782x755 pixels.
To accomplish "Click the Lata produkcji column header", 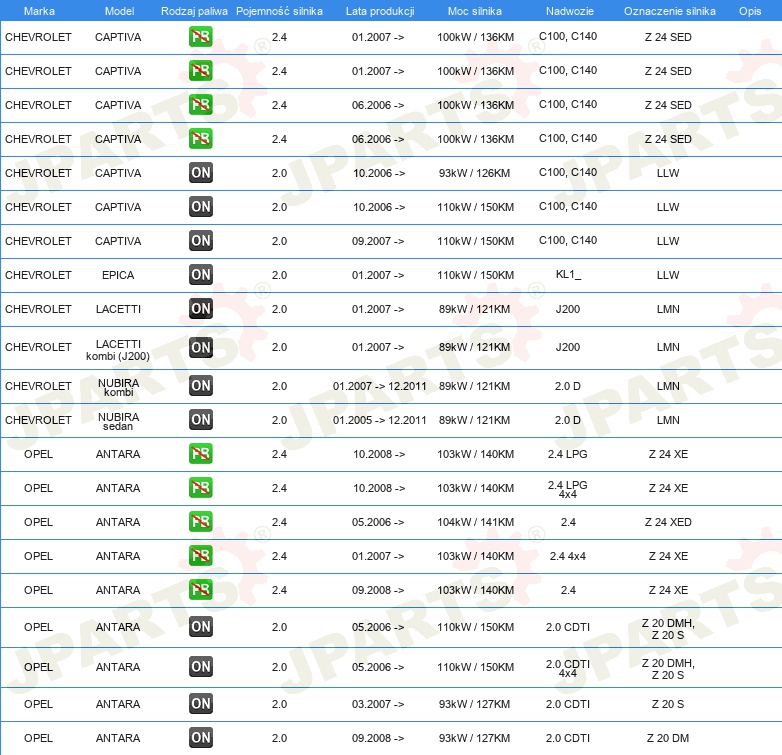I will pyautogui.click(x=380, y=11).
